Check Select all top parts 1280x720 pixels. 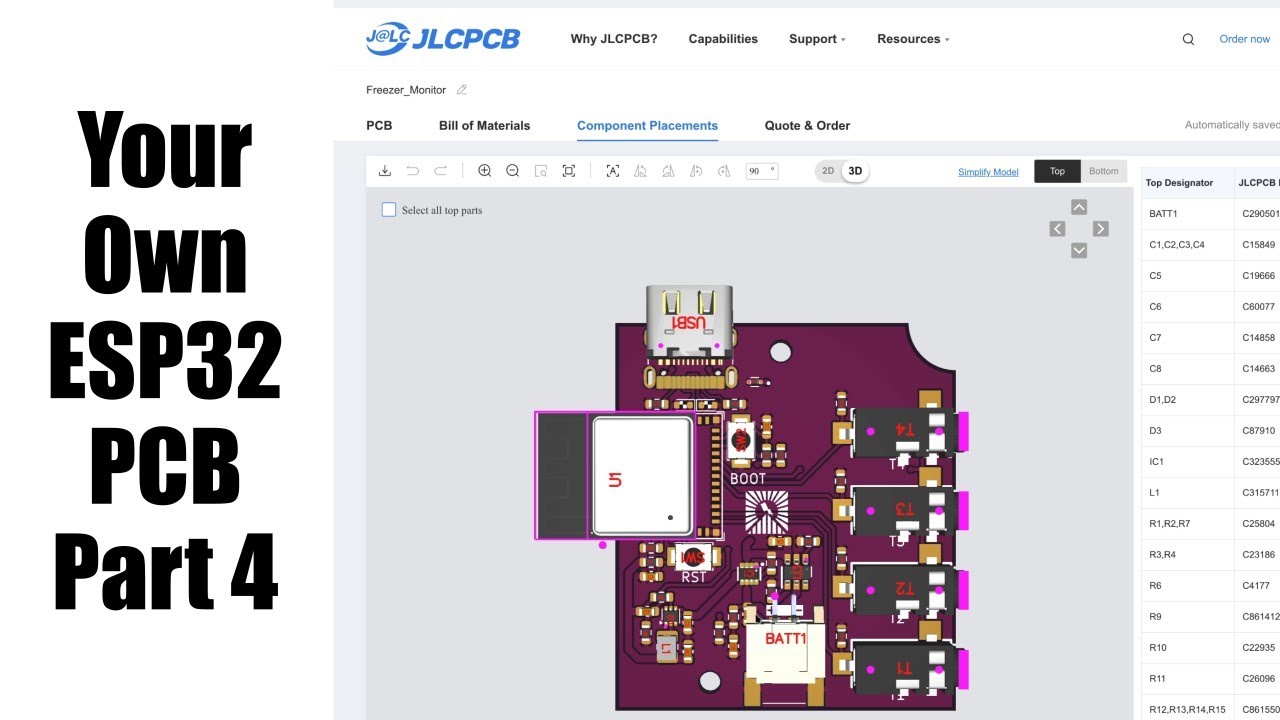(389, 210)
